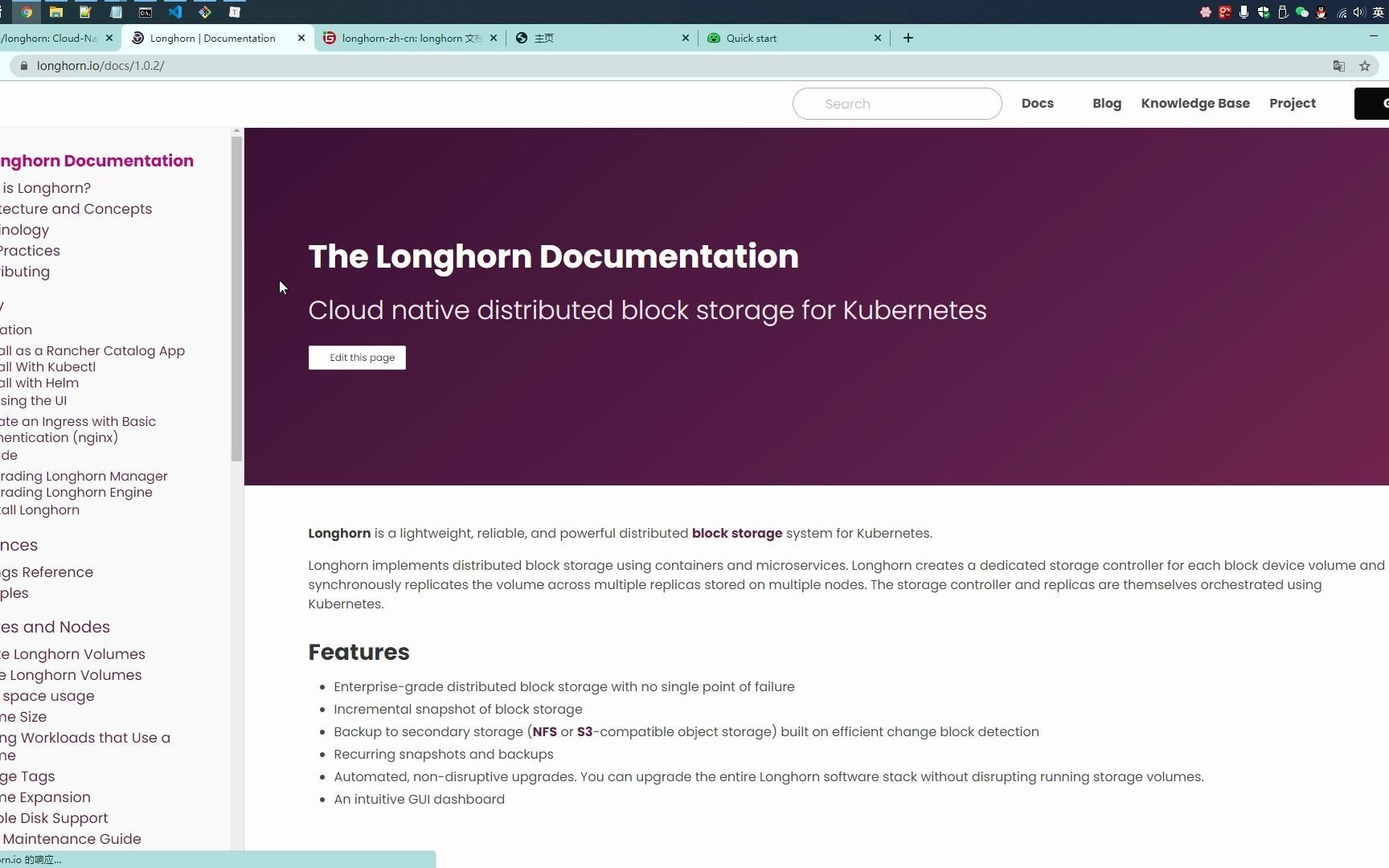Open the Command Prompt taskbar icon
The image size is (1389, 868).
pos(145,12)
